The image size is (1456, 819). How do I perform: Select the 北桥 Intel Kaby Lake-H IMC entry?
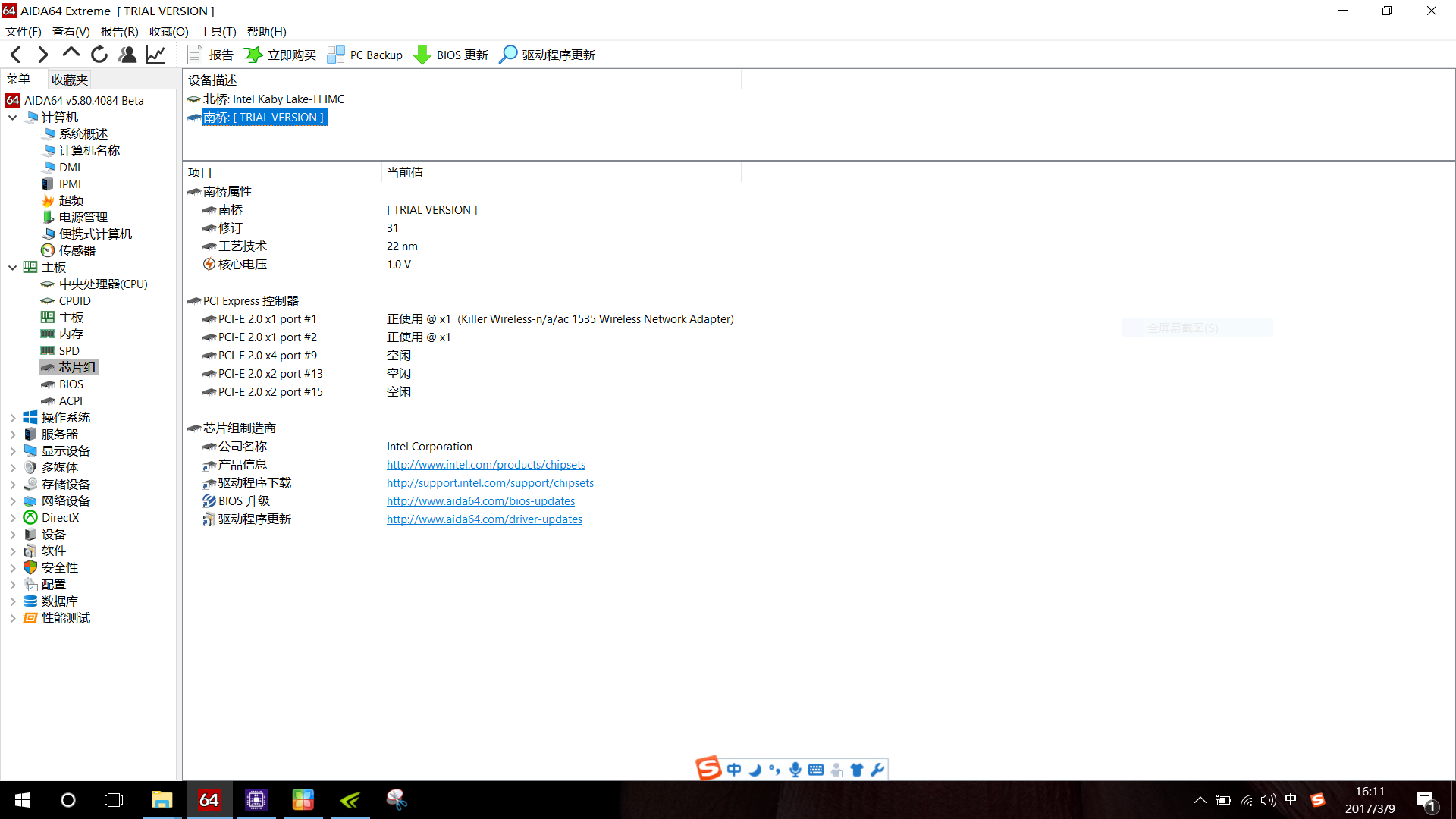pos(273,99)
